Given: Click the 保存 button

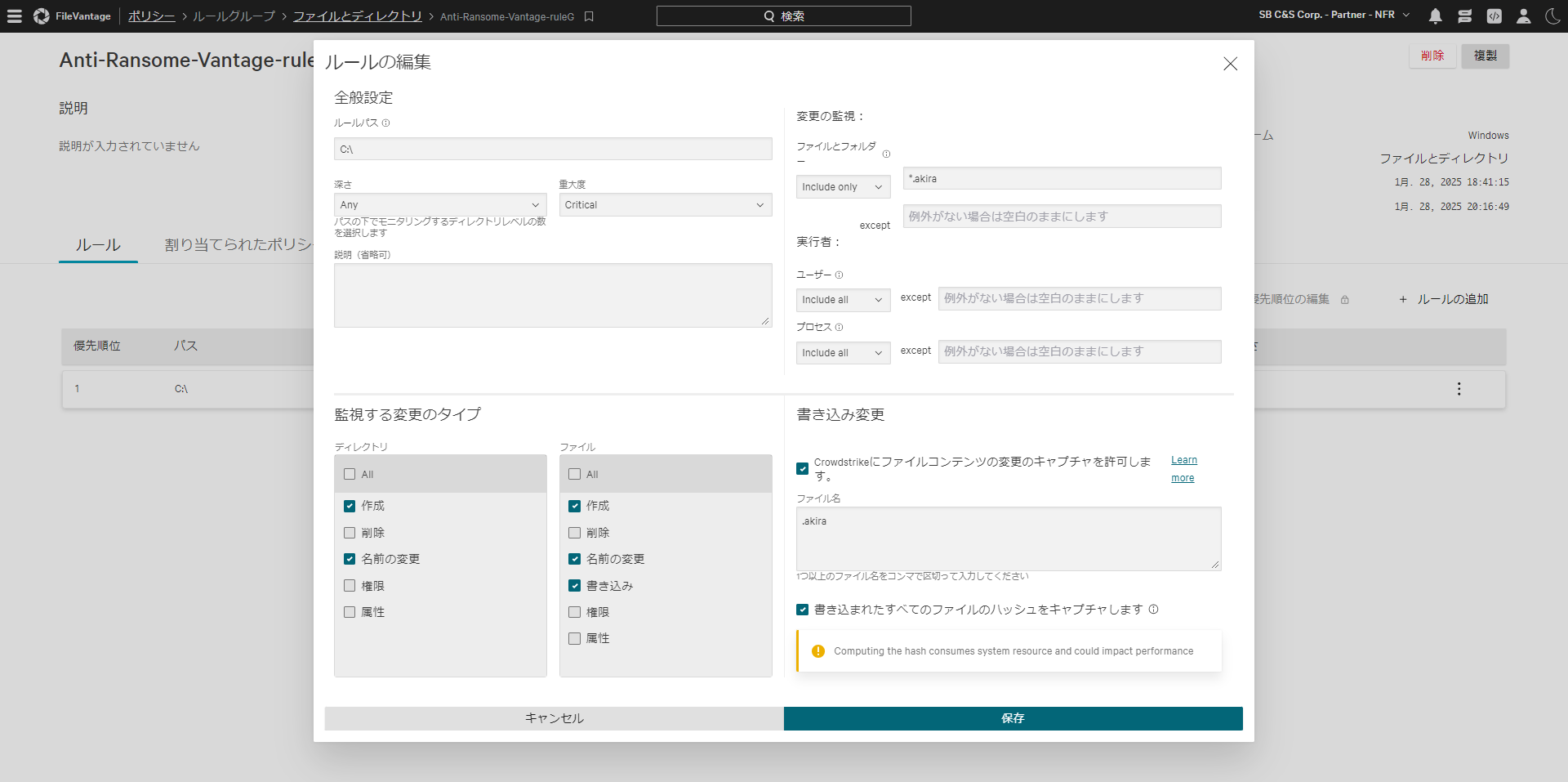Looking at the screenshot, I should (1013, 718).
